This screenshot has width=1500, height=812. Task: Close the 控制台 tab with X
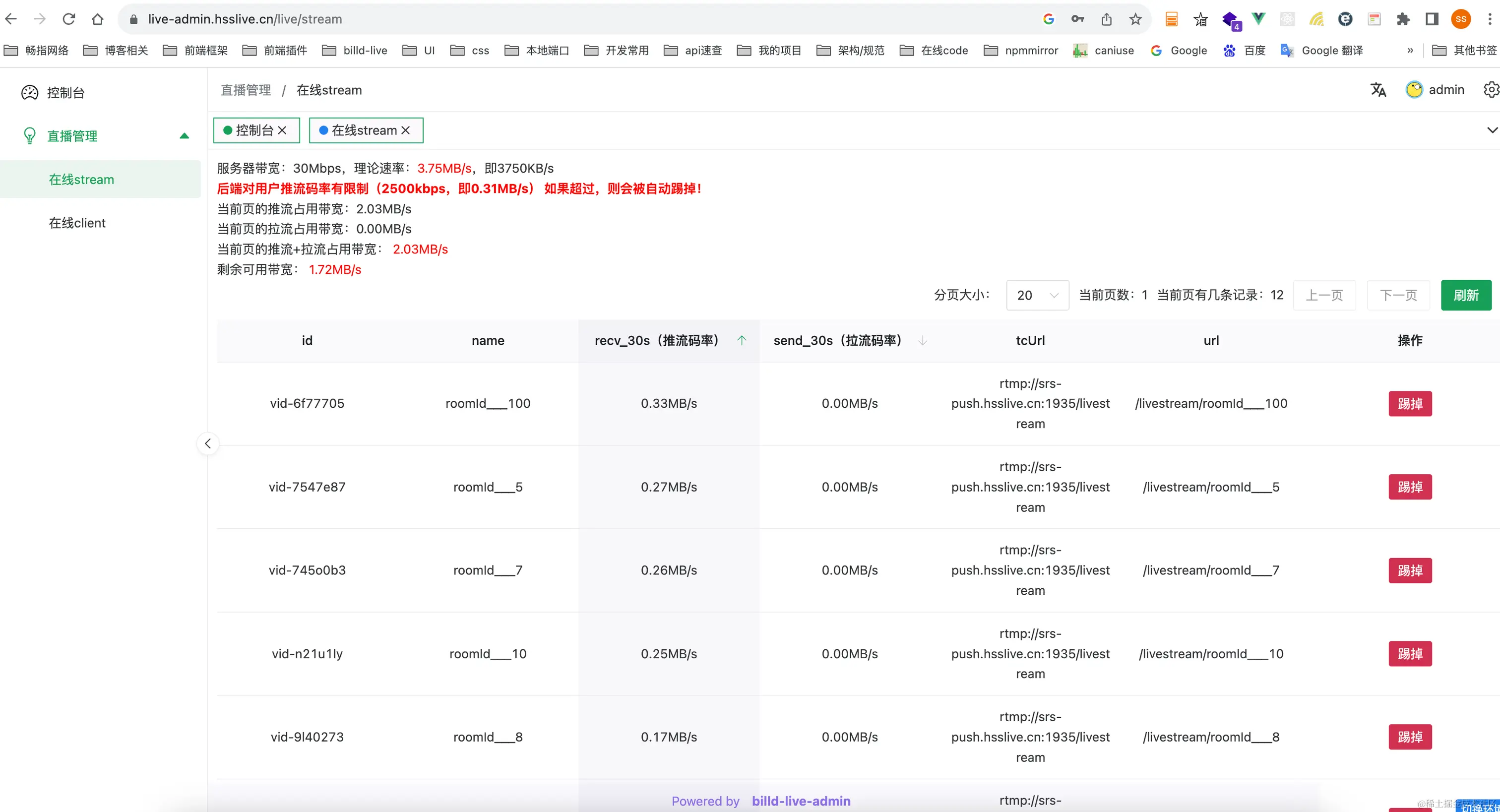click(282, 130)
